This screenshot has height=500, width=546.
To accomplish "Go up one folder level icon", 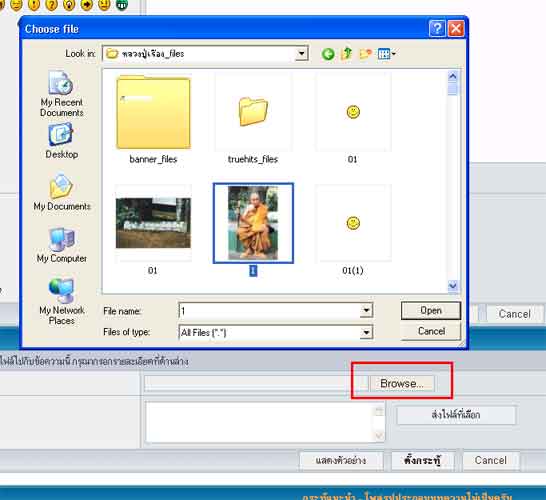I will [347, 54].
